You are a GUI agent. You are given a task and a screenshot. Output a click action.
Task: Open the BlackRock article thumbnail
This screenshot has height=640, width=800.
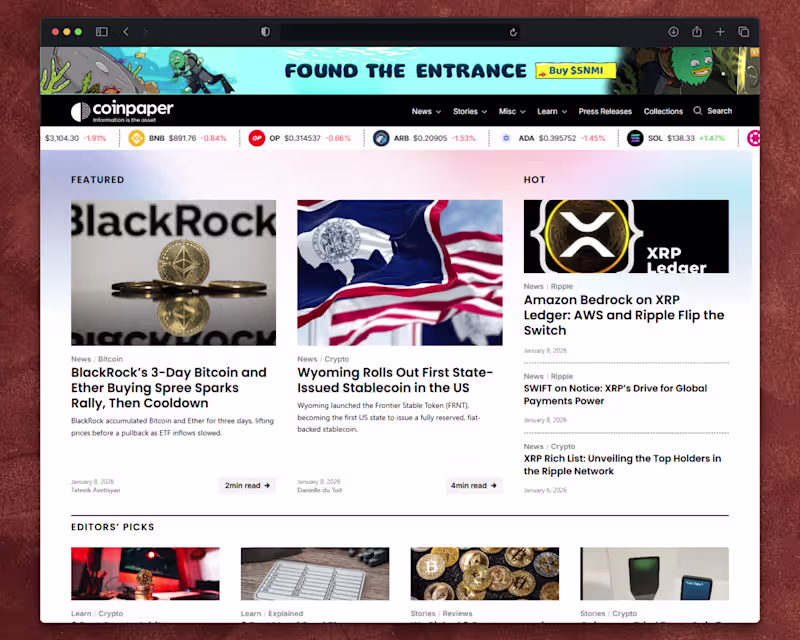pyautogui.click(x=173, y=273)
